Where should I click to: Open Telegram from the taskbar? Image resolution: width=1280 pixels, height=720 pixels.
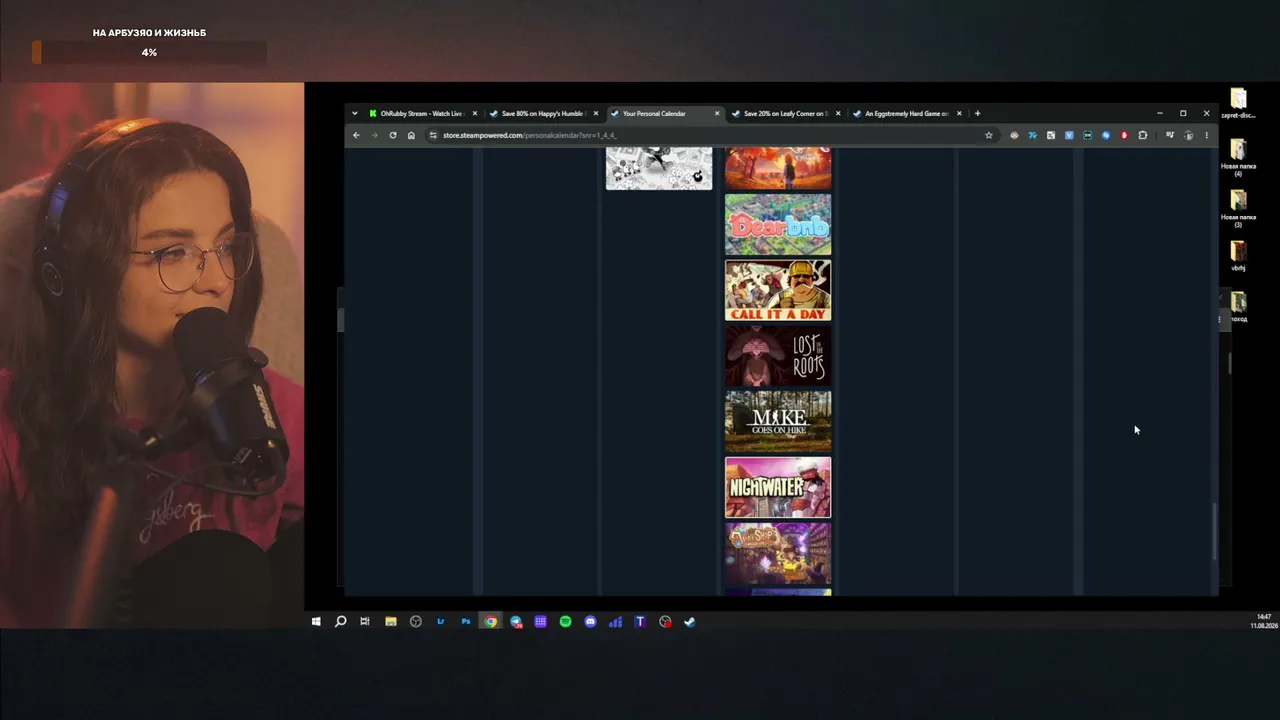coord(516,622)
